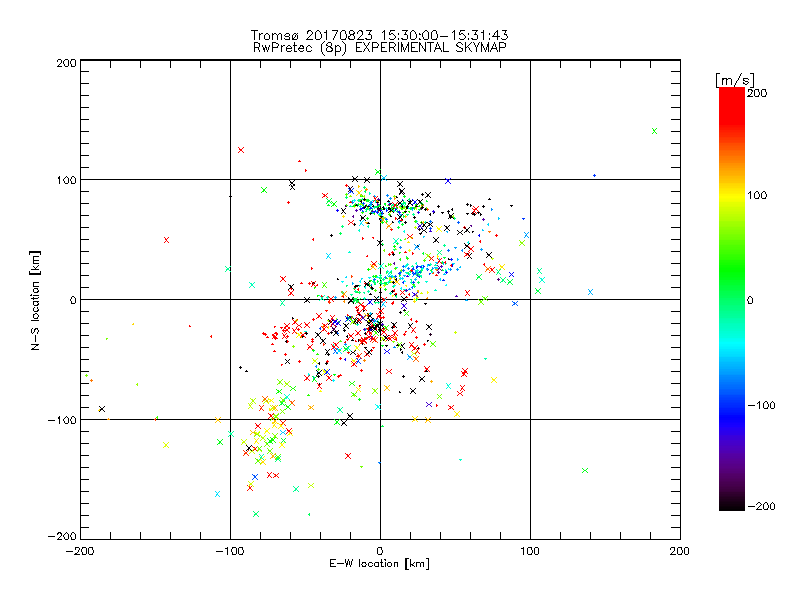800x600 pixels.
Task: Click the colorbar label '200' at the top
Action: click(757, 93)
